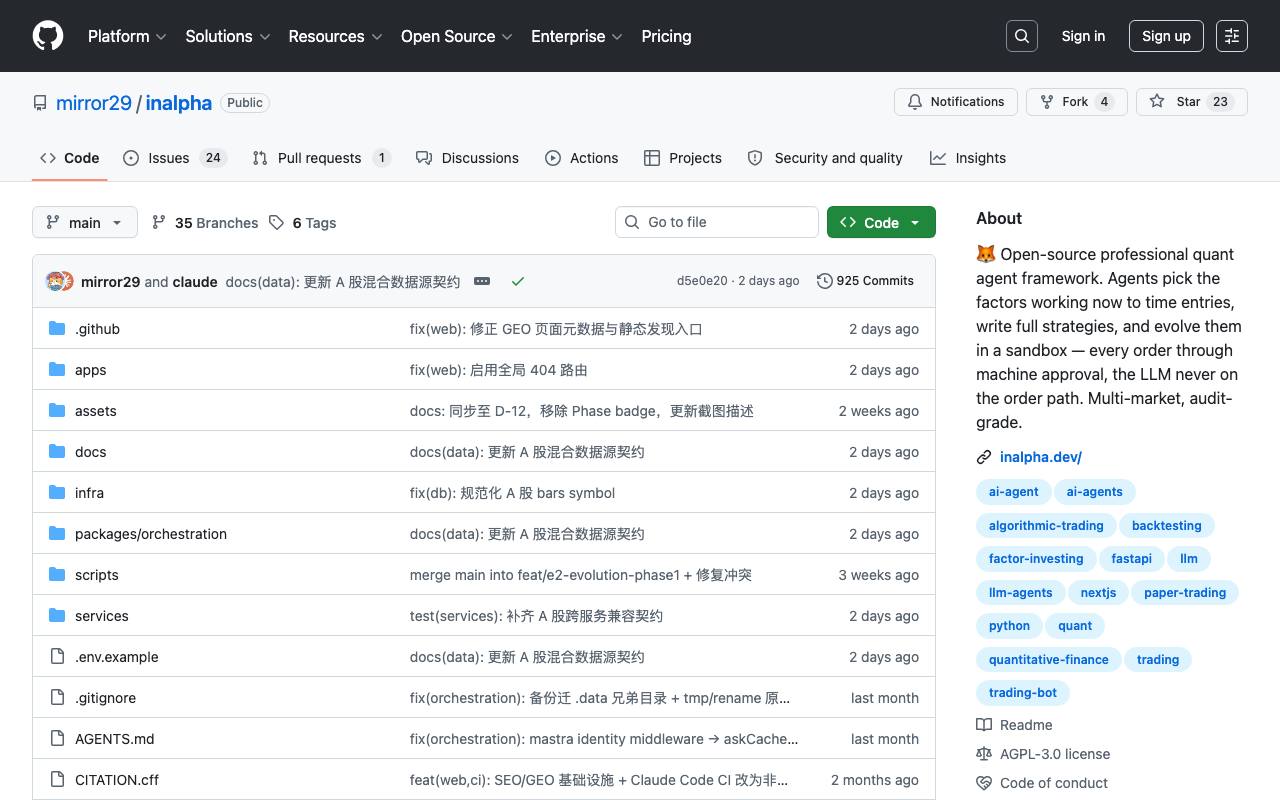
Task: Switch to the Projects tab
Action: tap(683, 158)
